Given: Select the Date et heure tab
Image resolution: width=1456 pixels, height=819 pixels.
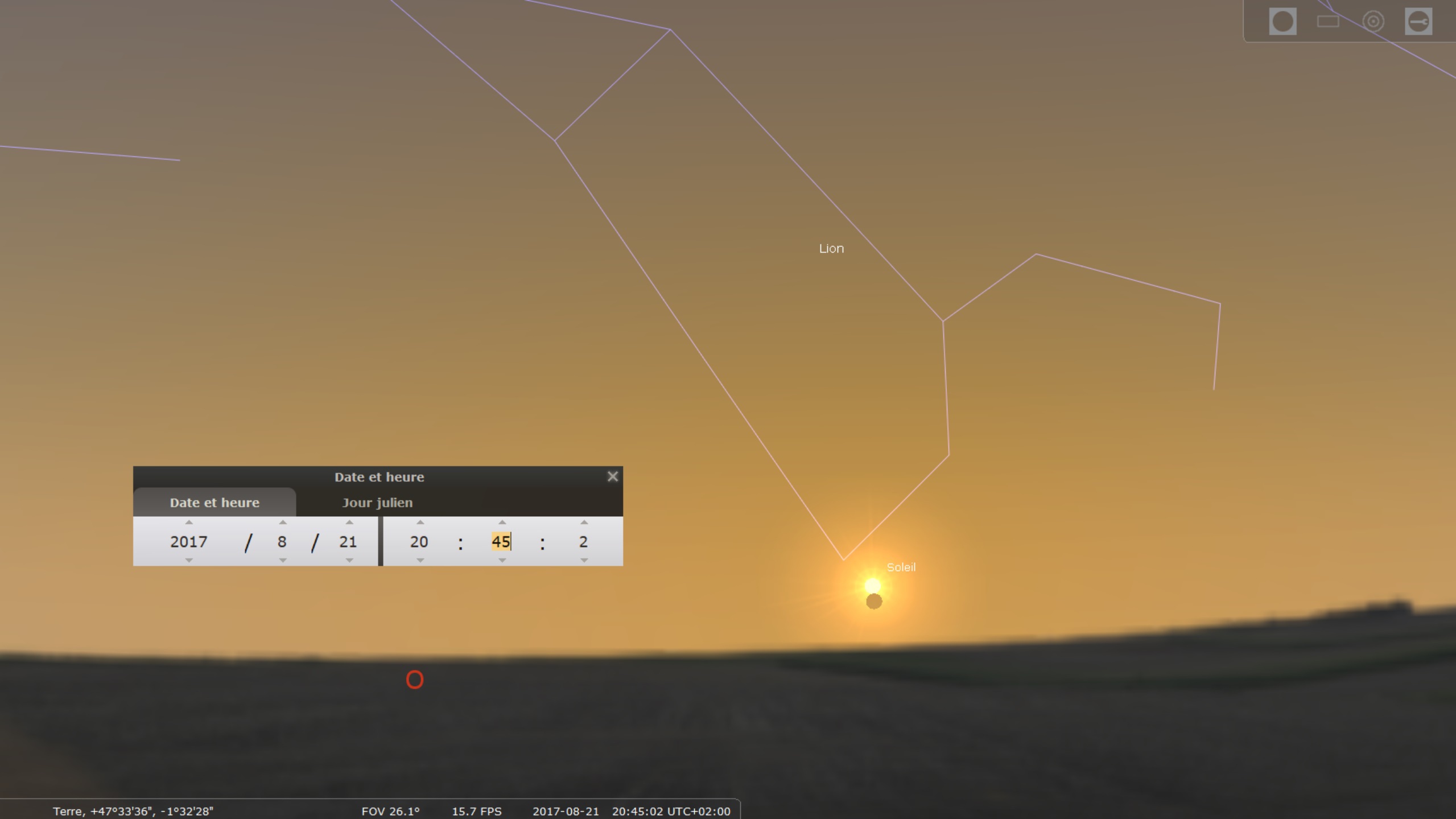Looking at the screenshot, I should coord(215,503).
